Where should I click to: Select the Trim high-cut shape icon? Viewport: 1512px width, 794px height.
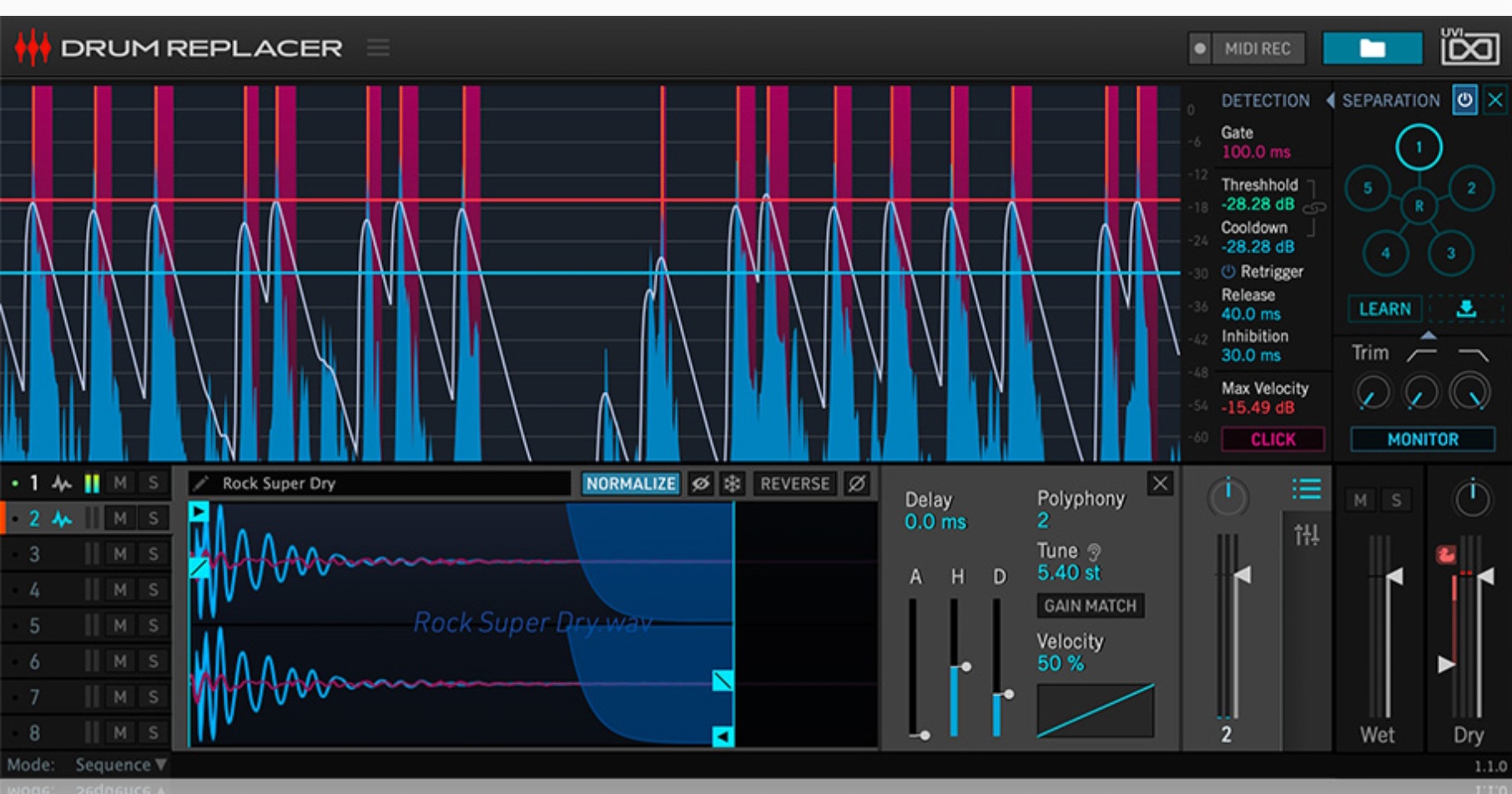coord(1473,355)
